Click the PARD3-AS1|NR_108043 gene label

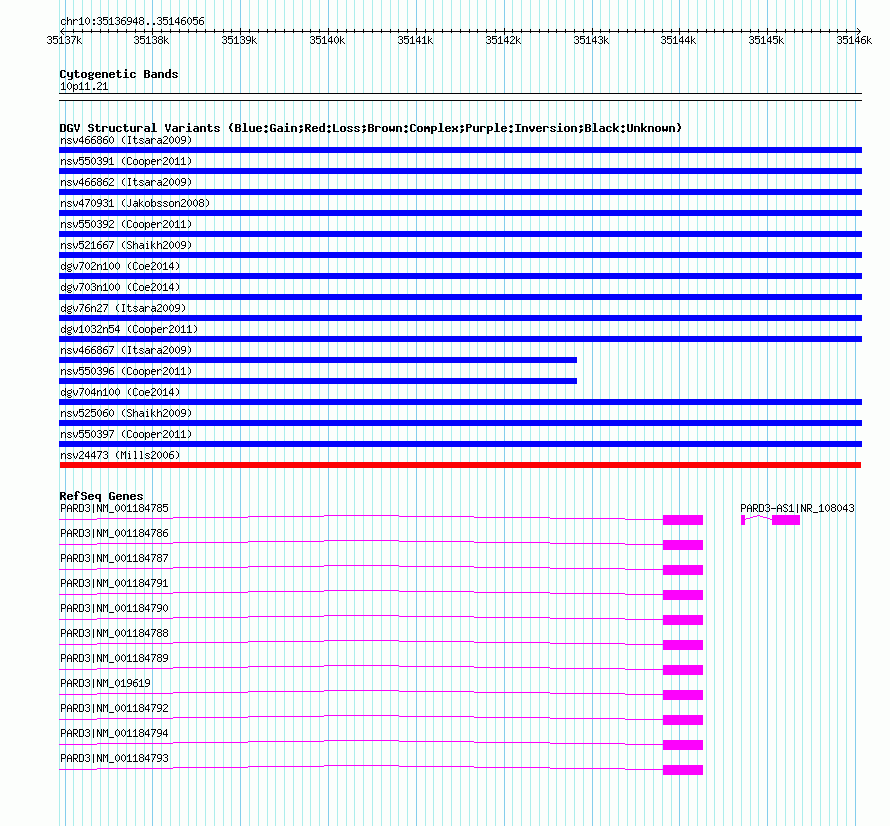click(797, 508)
